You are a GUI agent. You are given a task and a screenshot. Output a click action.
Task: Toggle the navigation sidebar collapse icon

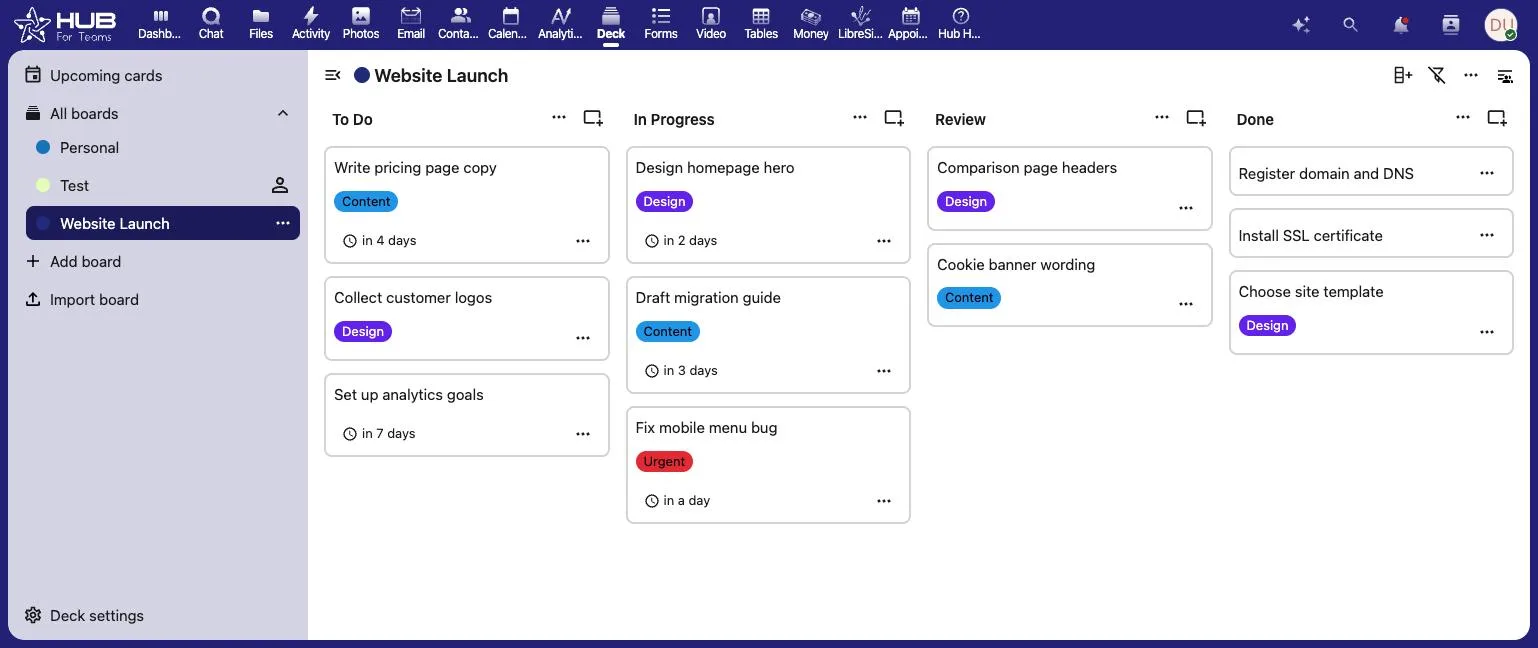tap(333, 75)
